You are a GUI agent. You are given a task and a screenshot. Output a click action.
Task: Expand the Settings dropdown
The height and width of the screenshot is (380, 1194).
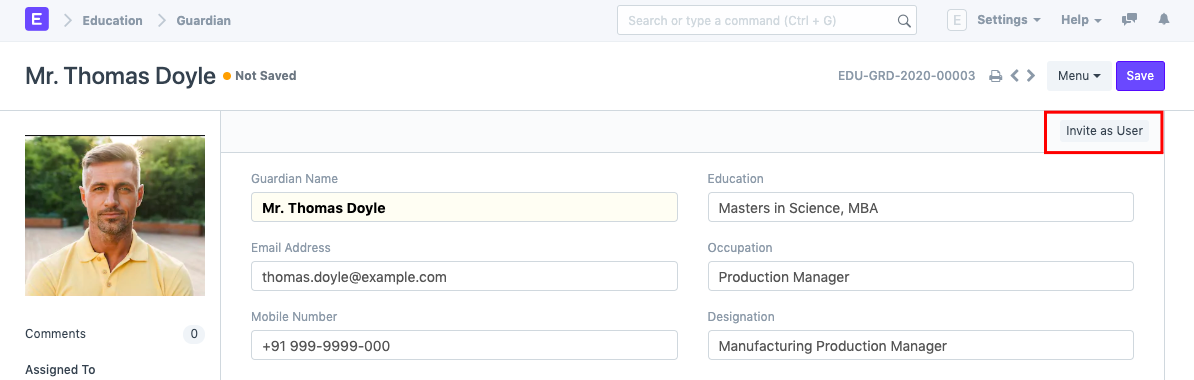(x=1009, y=21)
